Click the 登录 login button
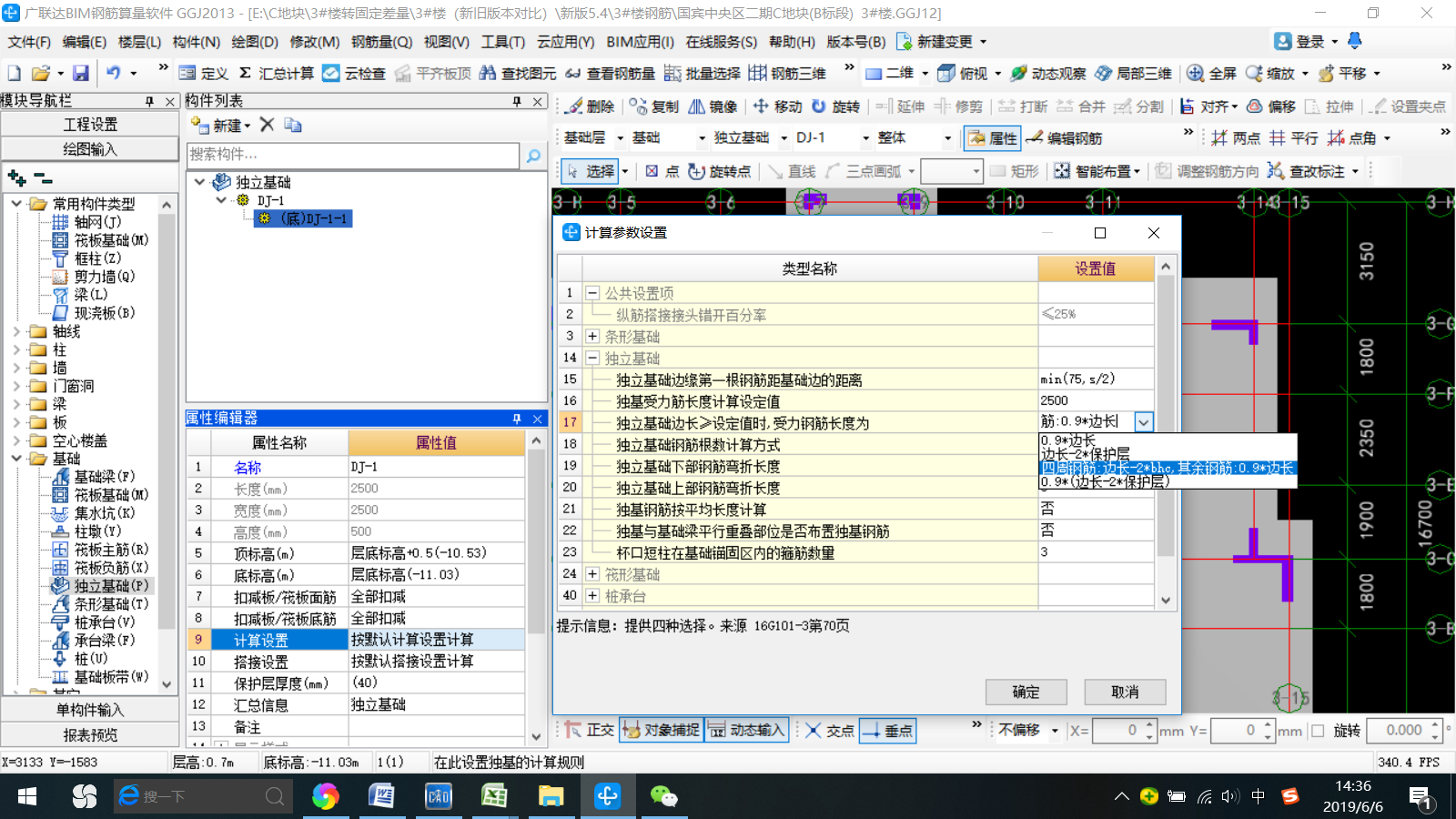The width and height of the screenshot is (1456, 819). [x=1300, y=42]
